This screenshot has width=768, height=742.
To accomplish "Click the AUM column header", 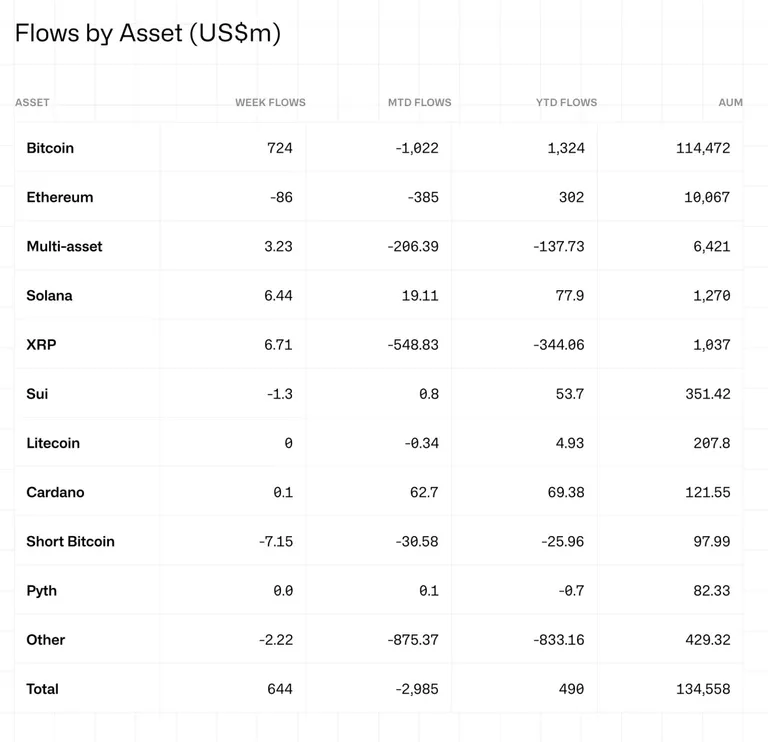I will 730,102.
